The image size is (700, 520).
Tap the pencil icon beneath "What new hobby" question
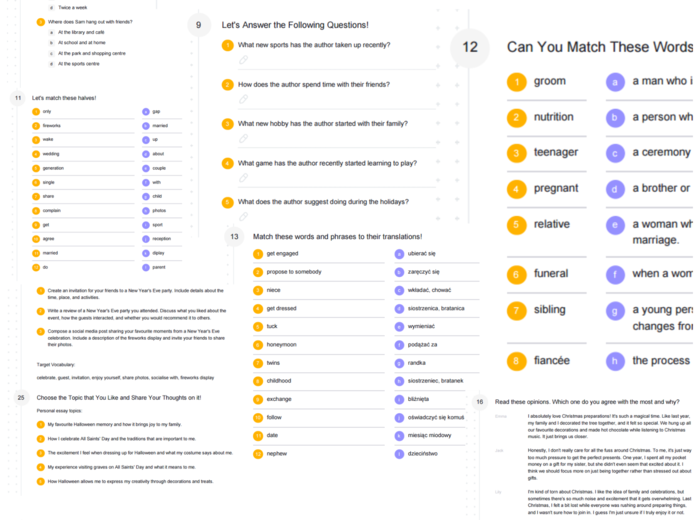pyautogui.click(x=243, y=138)
